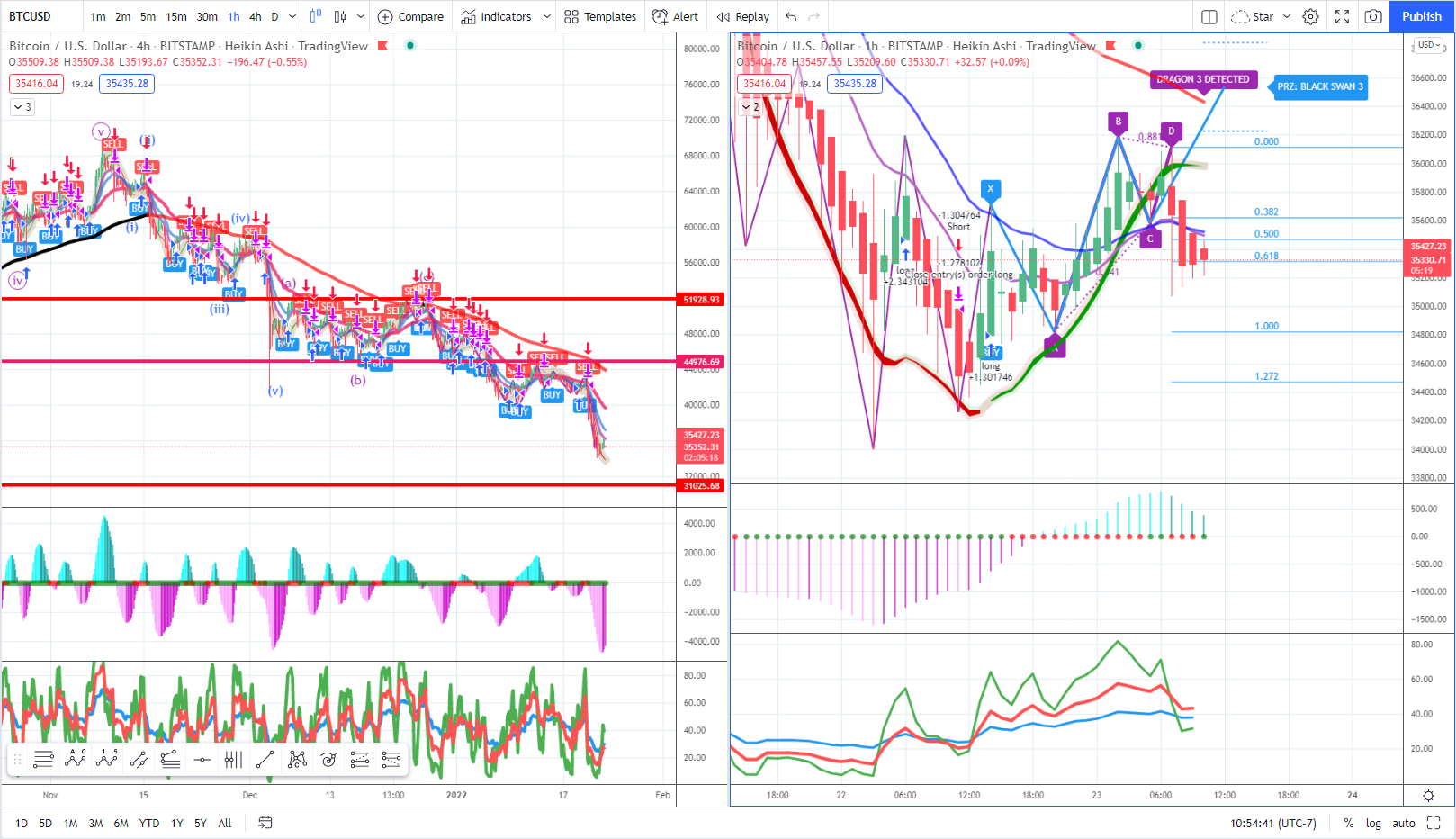Choose the candlestick chart style icon
The width and height of the screenshot is (1456, 839).
[x=340, y=16]
